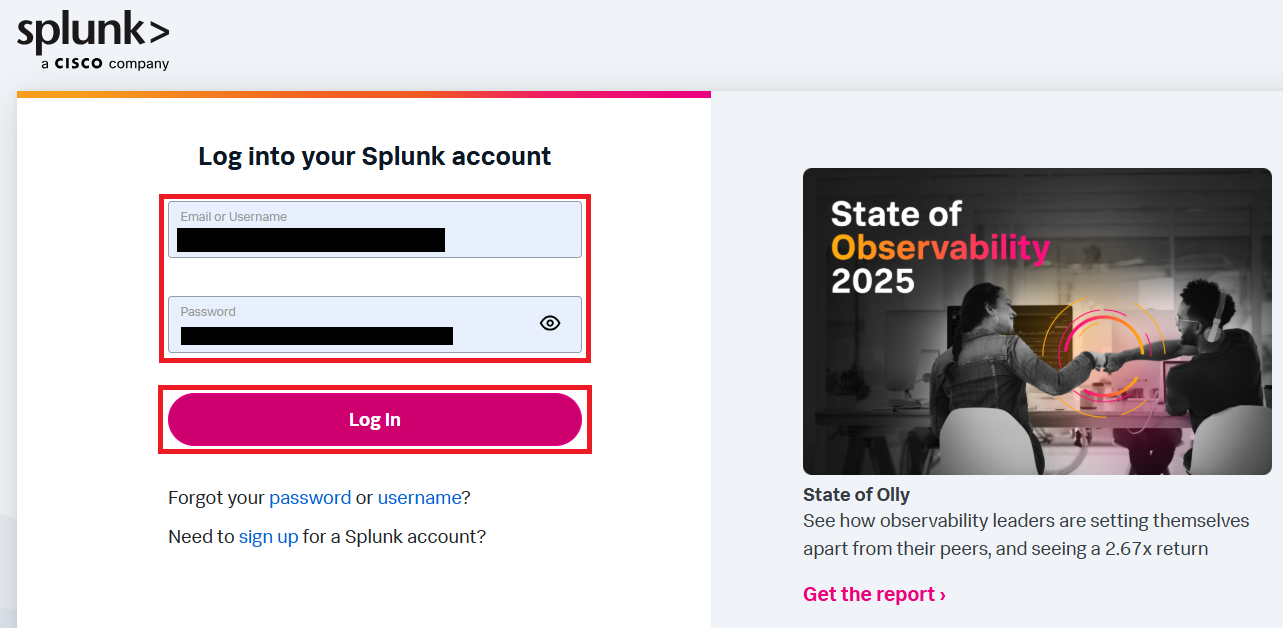
Task: Select the State of Olly heading
Action: coord(856,495)
